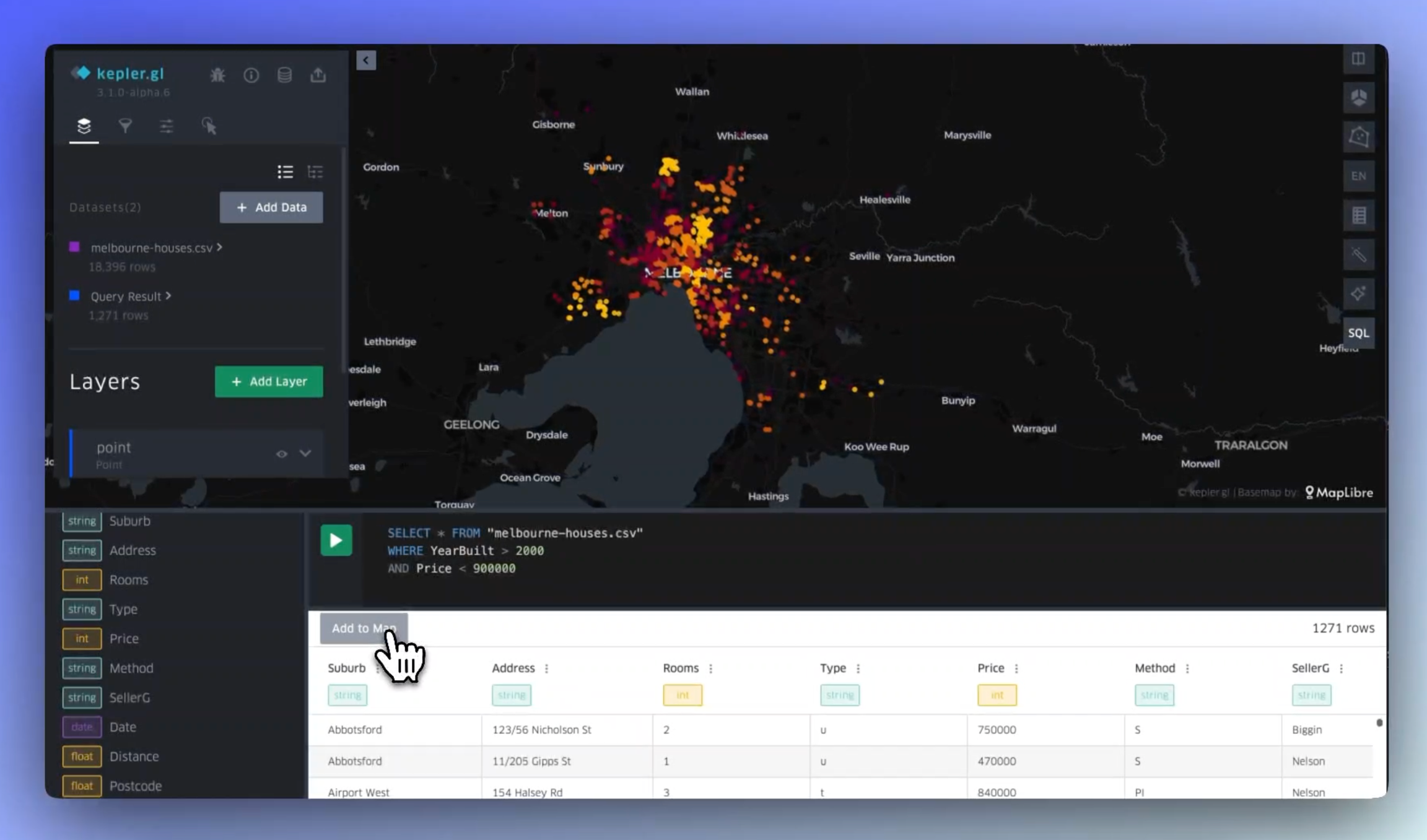Expand the point layer settings chevron
The width and height of the screenshot is (1427, 840).
pyautogui.click(x=305, y=453)
